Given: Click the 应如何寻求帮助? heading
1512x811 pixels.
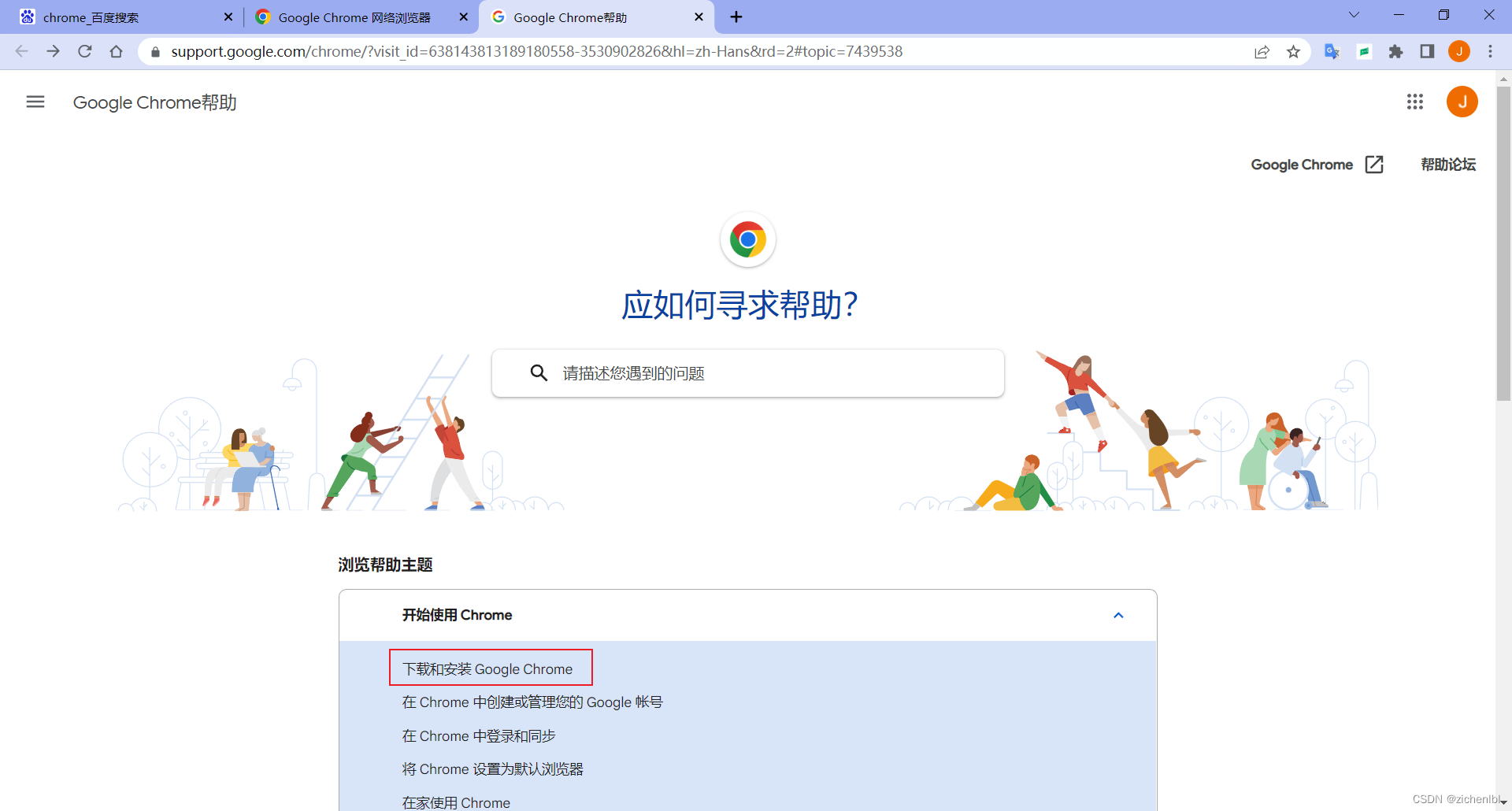Looking at the screenshot, I should point(740,306).
